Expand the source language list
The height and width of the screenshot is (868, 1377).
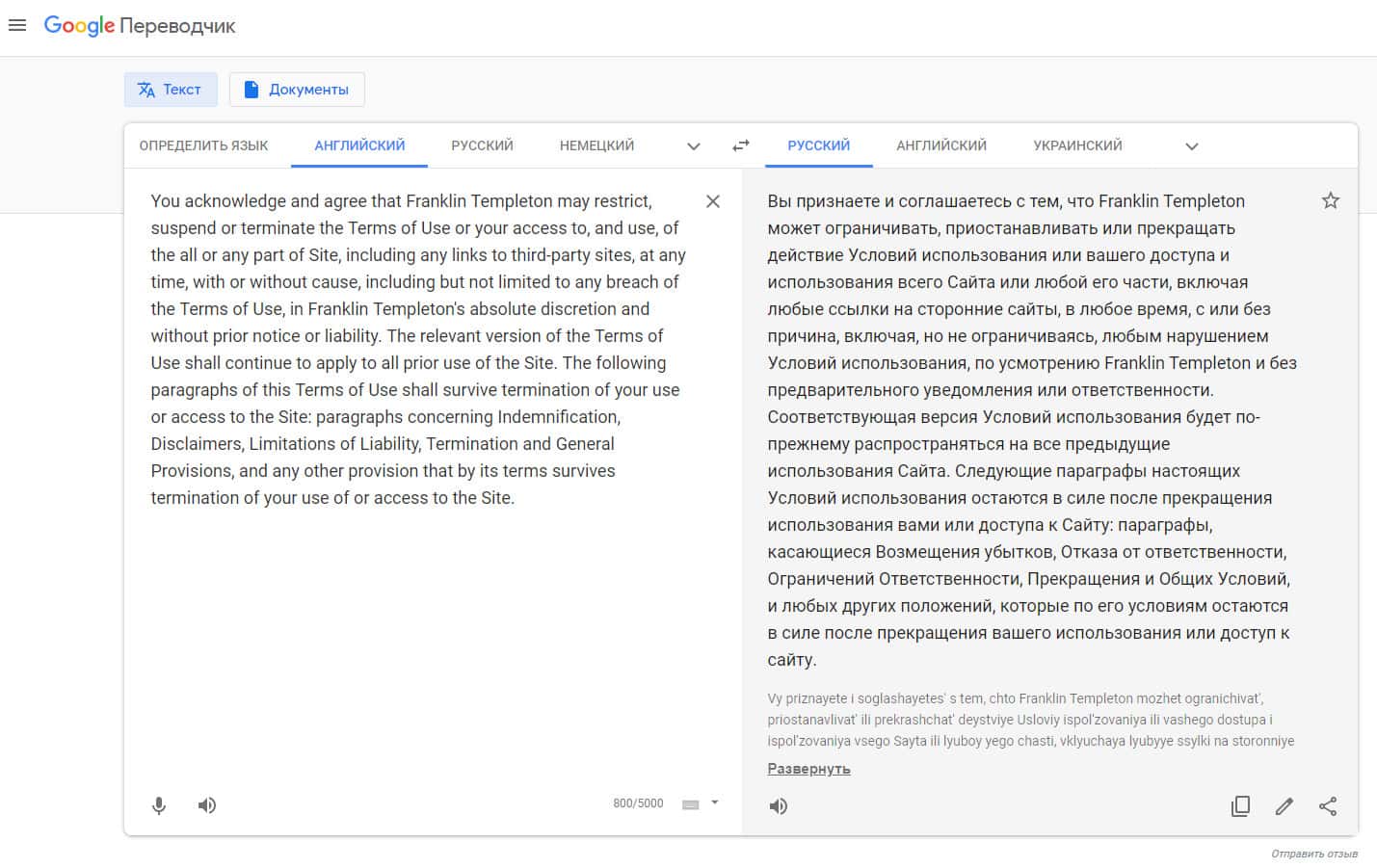[694, 146]
